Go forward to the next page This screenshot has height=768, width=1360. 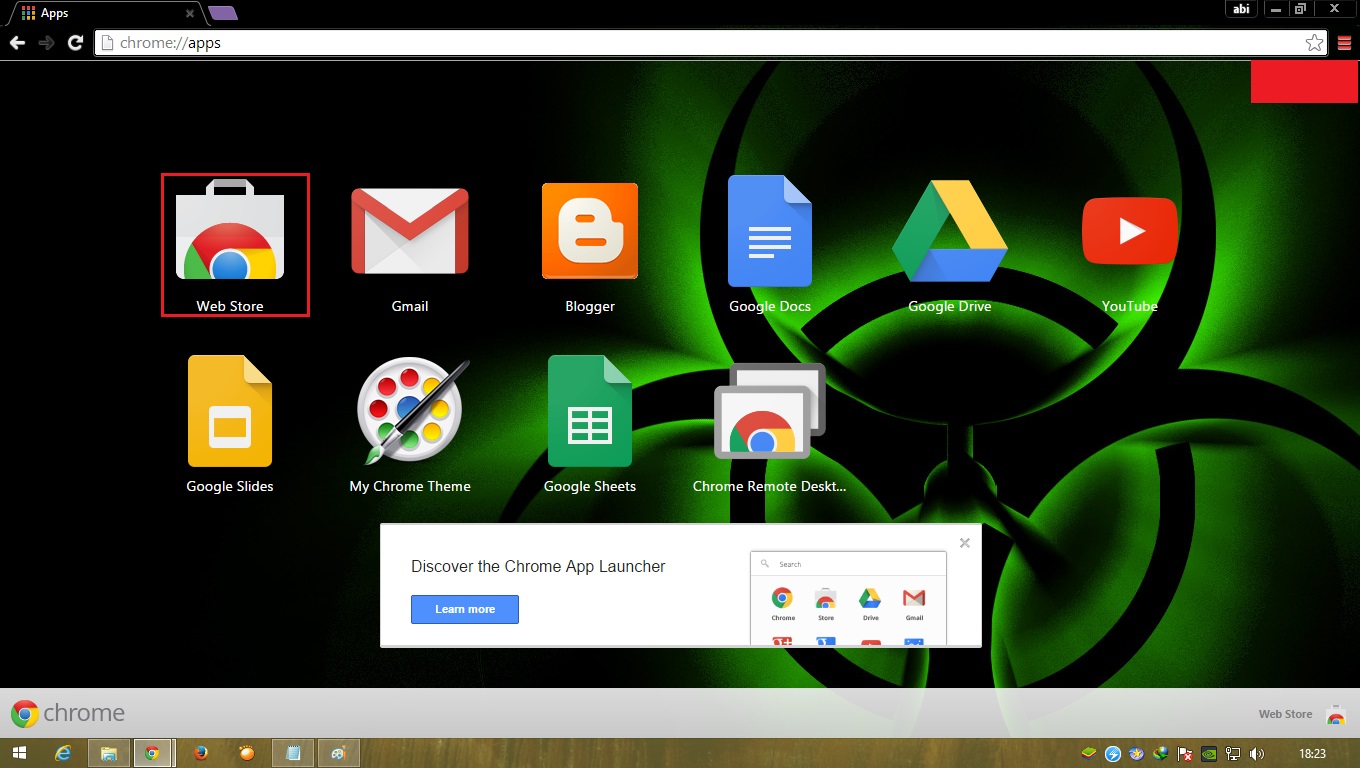tap(46, 43)
